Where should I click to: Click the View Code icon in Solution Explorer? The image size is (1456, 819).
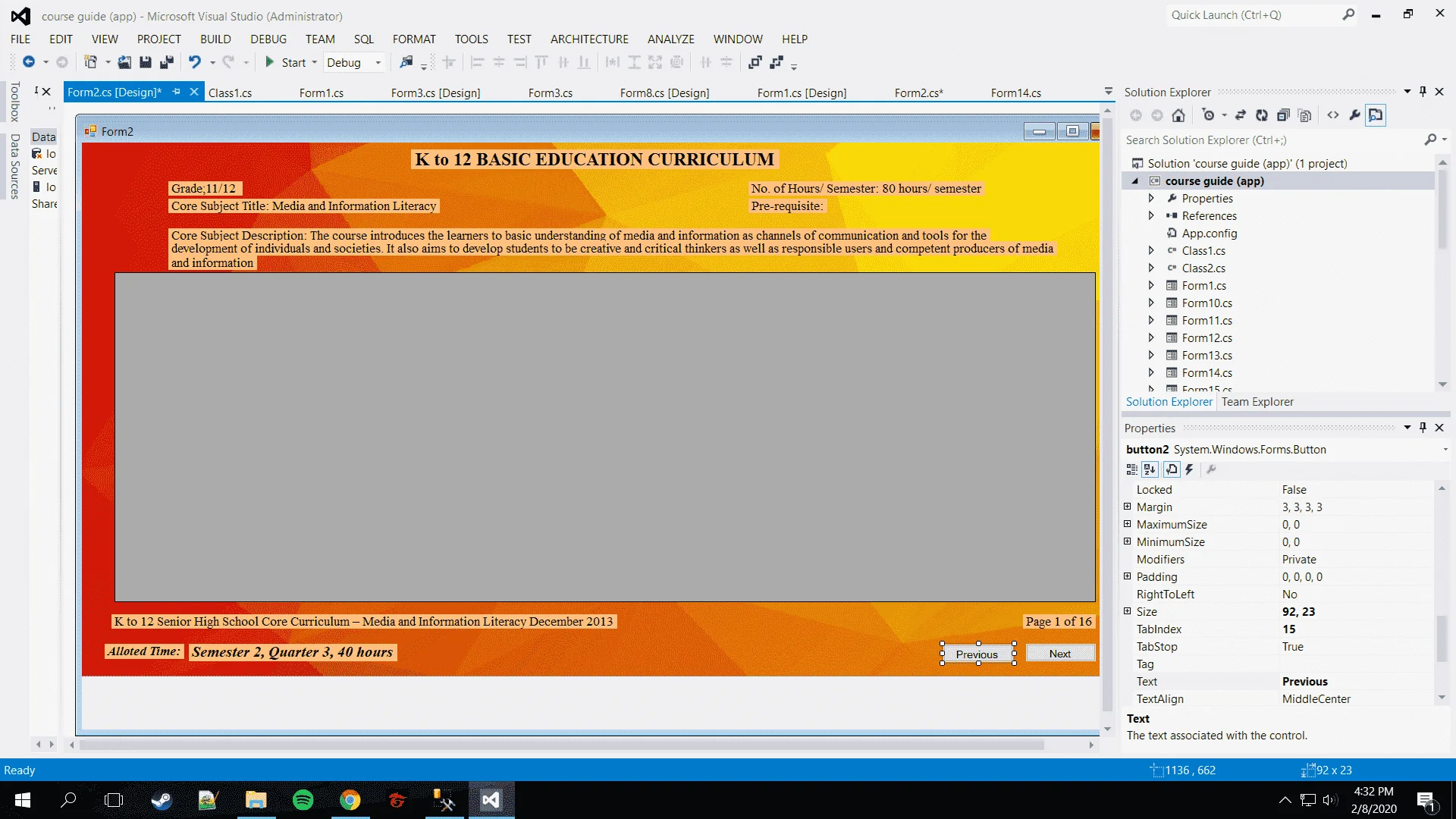click(x=1333, y=115)
